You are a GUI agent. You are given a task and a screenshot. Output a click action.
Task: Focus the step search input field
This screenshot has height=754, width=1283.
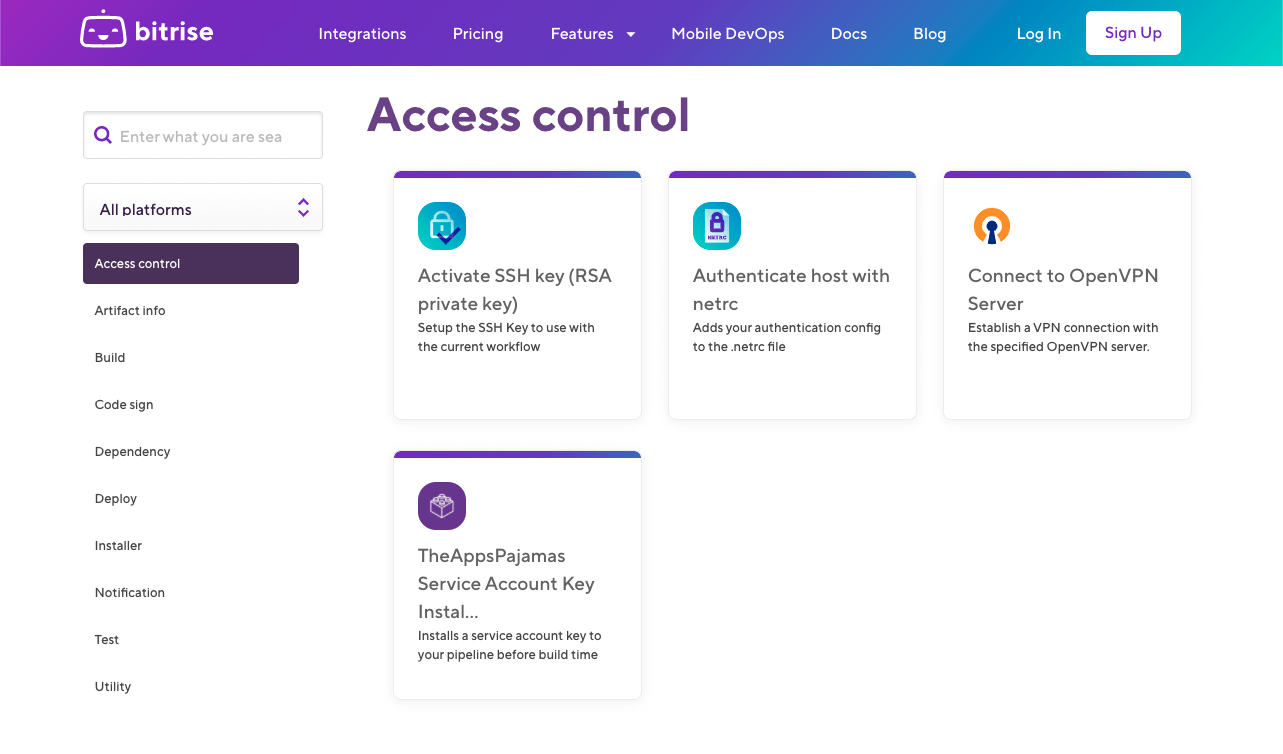[x=203, y=135]
